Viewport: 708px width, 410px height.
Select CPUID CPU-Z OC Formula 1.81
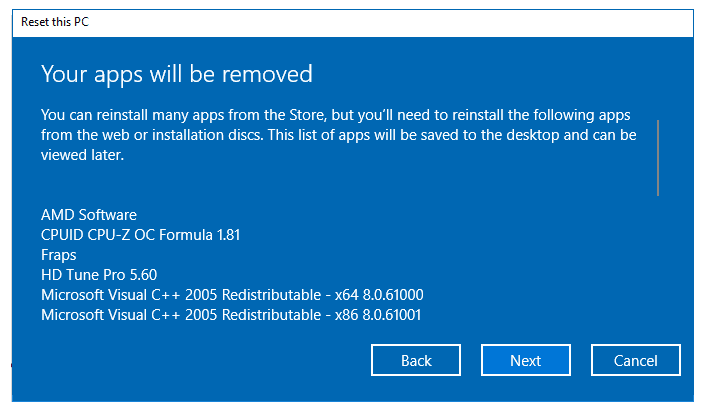(140, 235)
